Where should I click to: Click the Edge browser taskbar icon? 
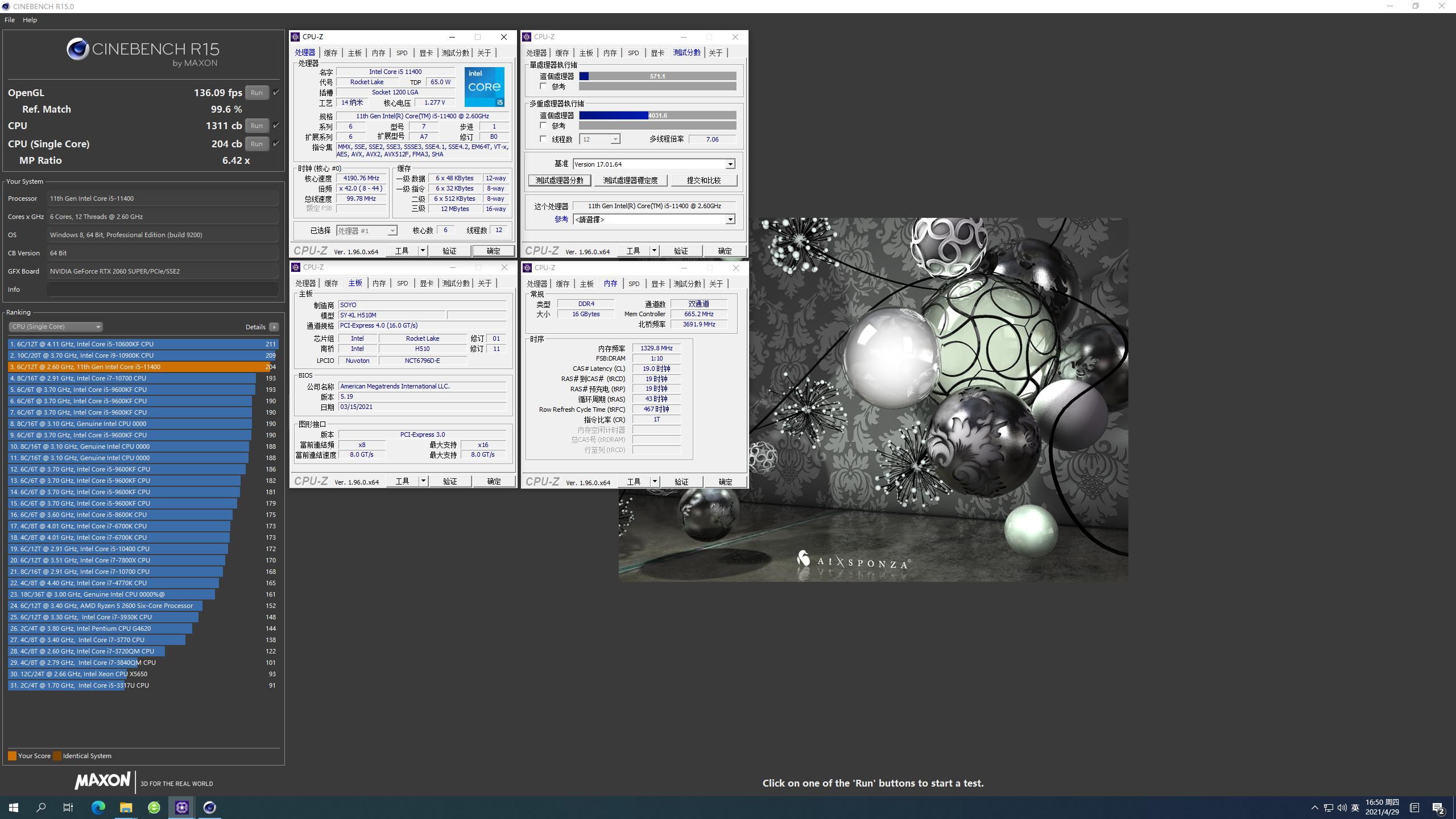(98, 807)
